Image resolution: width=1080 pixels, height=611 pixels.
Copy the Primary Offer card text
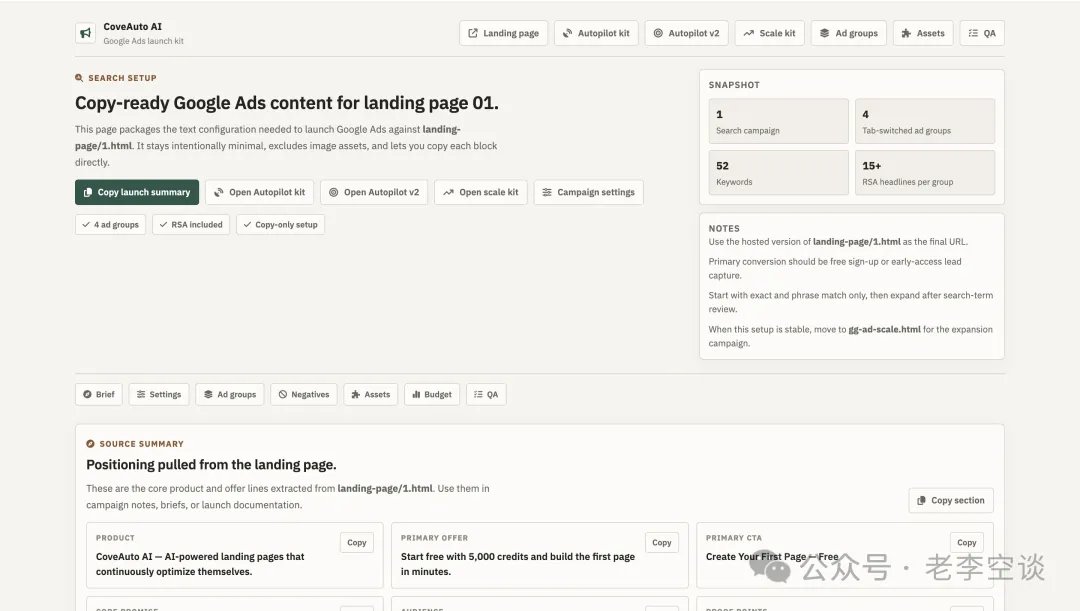(x=662, y=543)
